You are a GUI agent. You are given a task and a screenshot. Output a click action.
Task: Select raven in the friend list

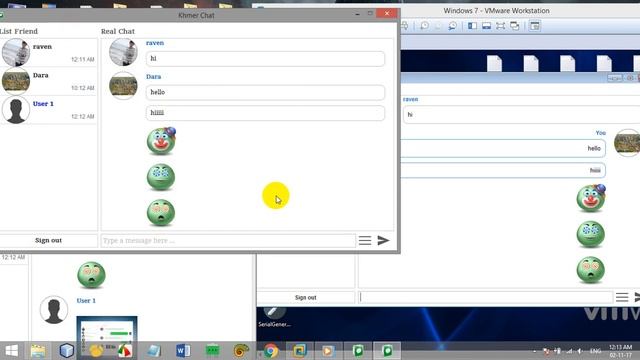[x=49, y=53]
